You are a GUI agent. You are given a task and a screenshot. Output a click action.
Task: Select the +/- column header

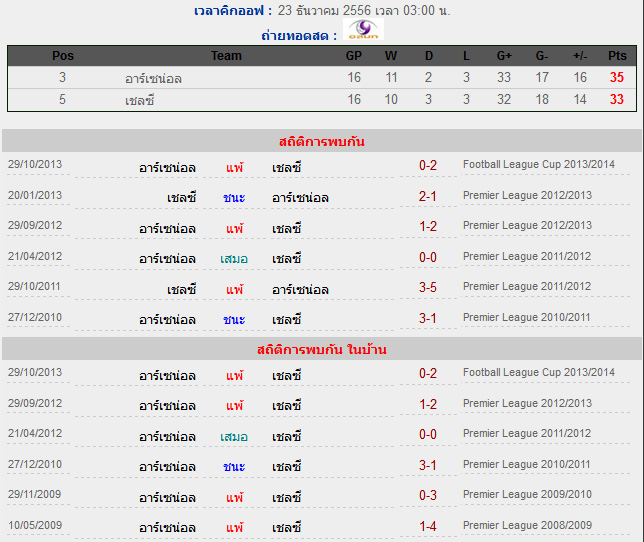(x=580, y=56)
